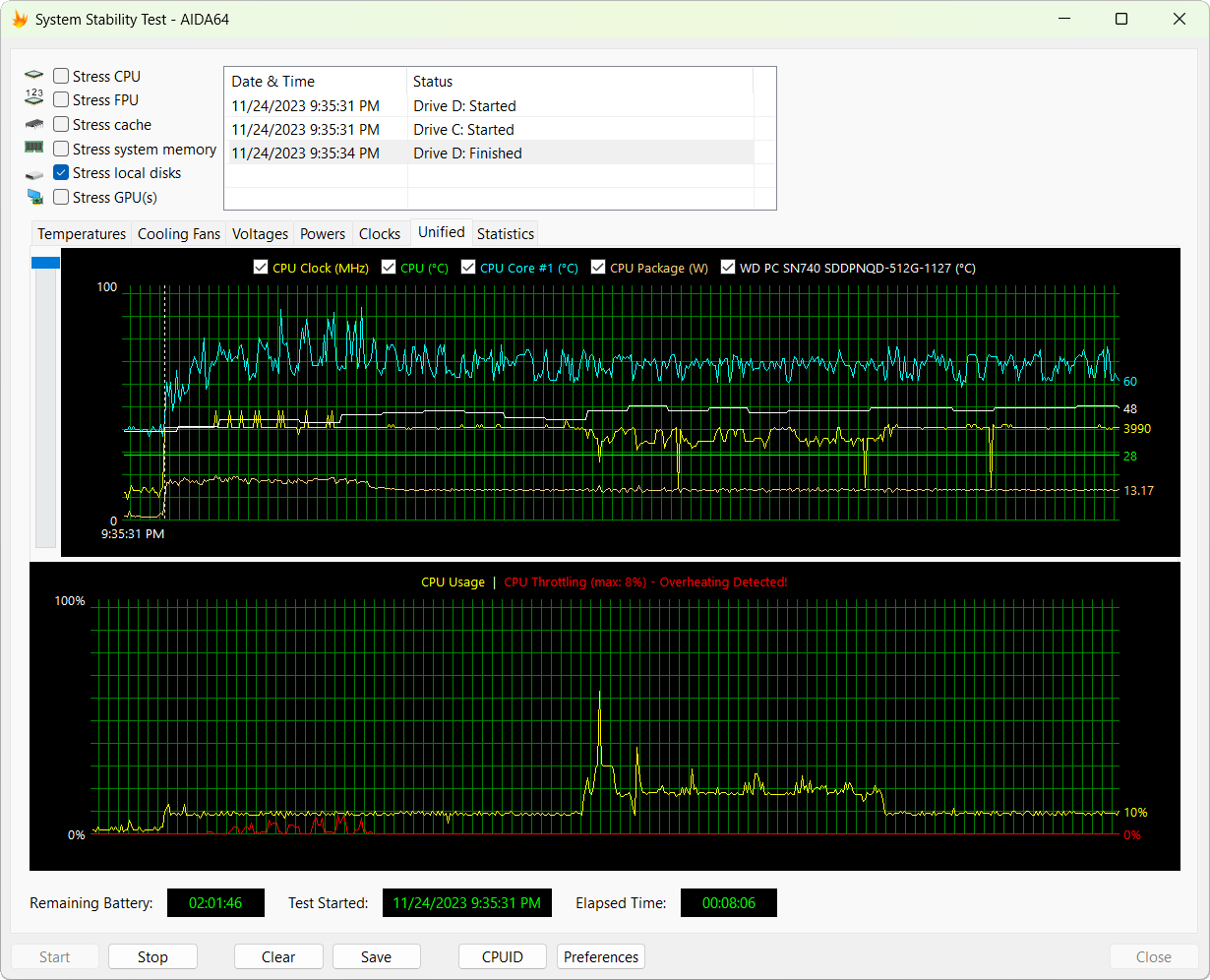The image size is (1210, 980).
Task: Open the Statistics tab
Action: click(505, 234)
